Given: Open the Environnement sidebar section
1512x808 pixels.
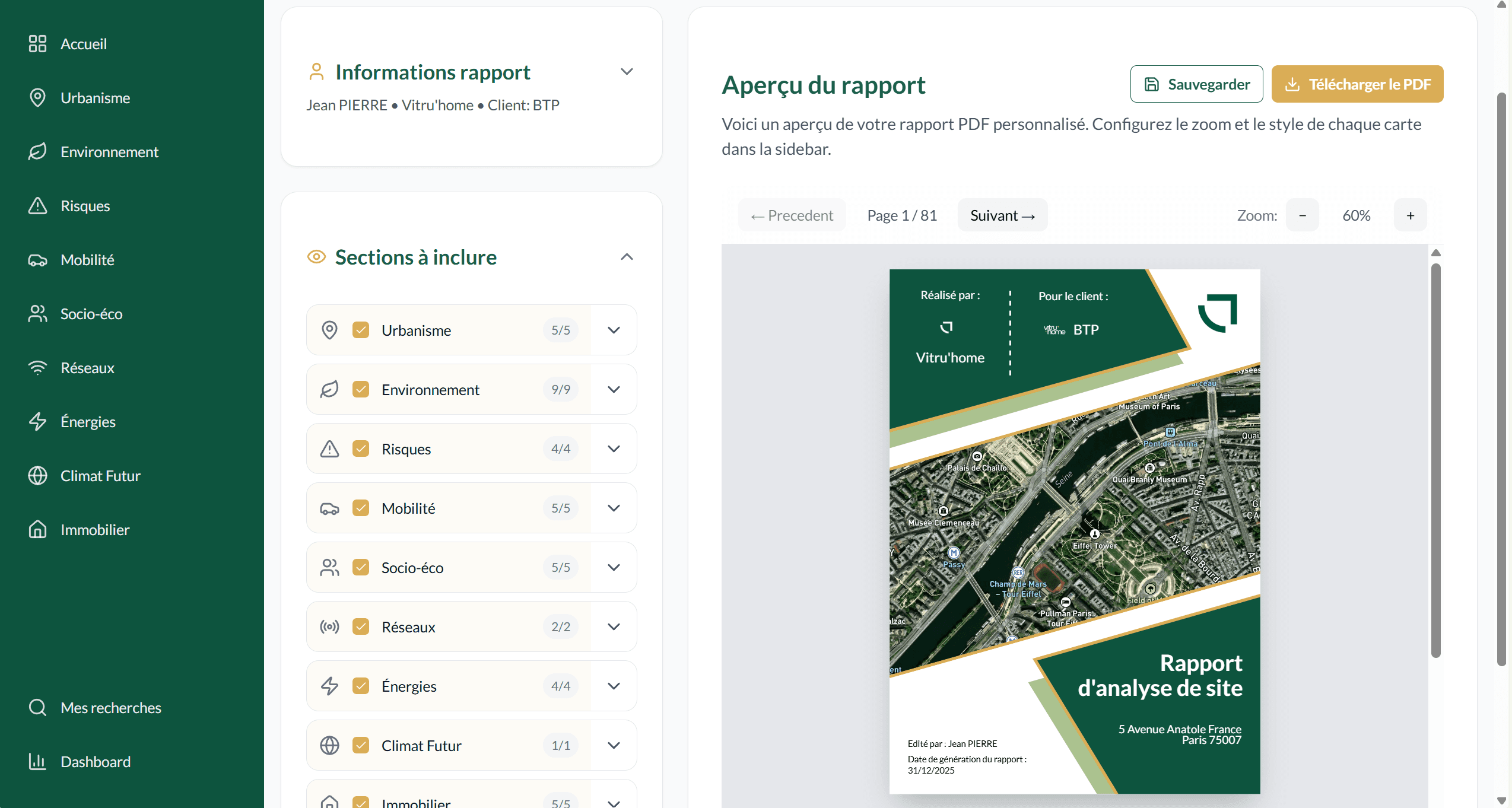Looking at the screenshot, I should (109, 152).
